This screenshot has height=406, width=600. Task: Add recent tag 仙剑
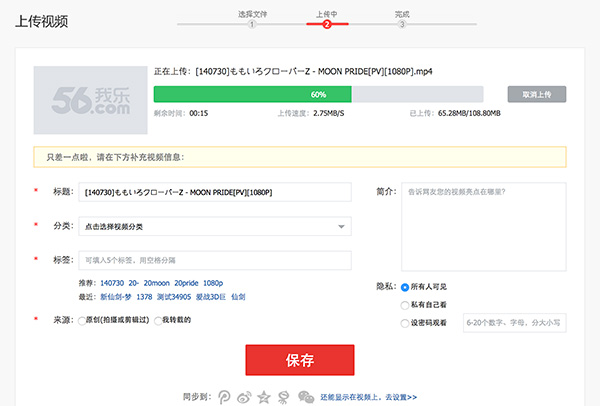point(238,297)
